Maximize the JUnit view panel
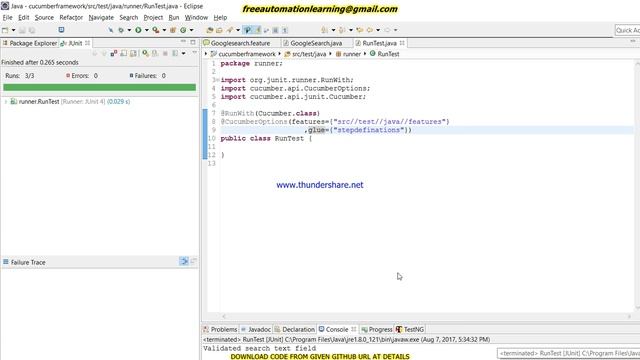 point(193,42)
